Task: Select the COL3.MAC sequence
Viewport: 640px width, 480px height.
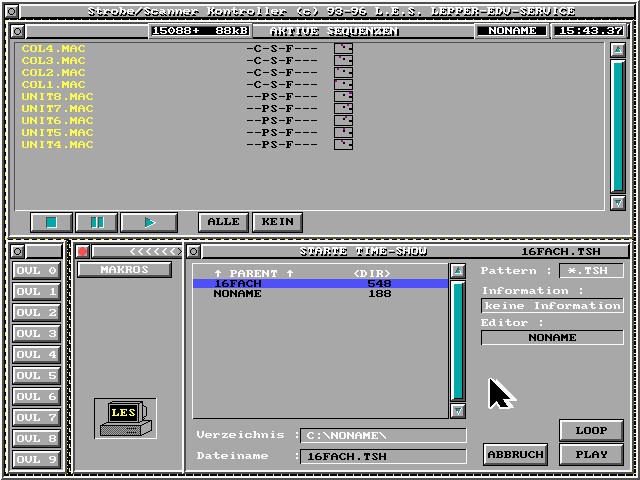Action: point(53,60)
